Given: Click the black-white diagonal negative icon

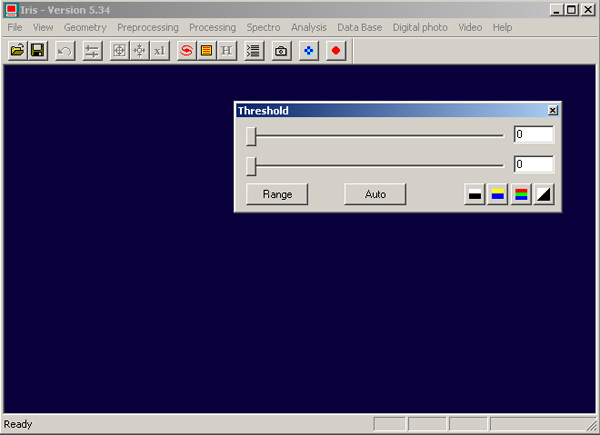Looking at the screenshot, I should point(544,194).
